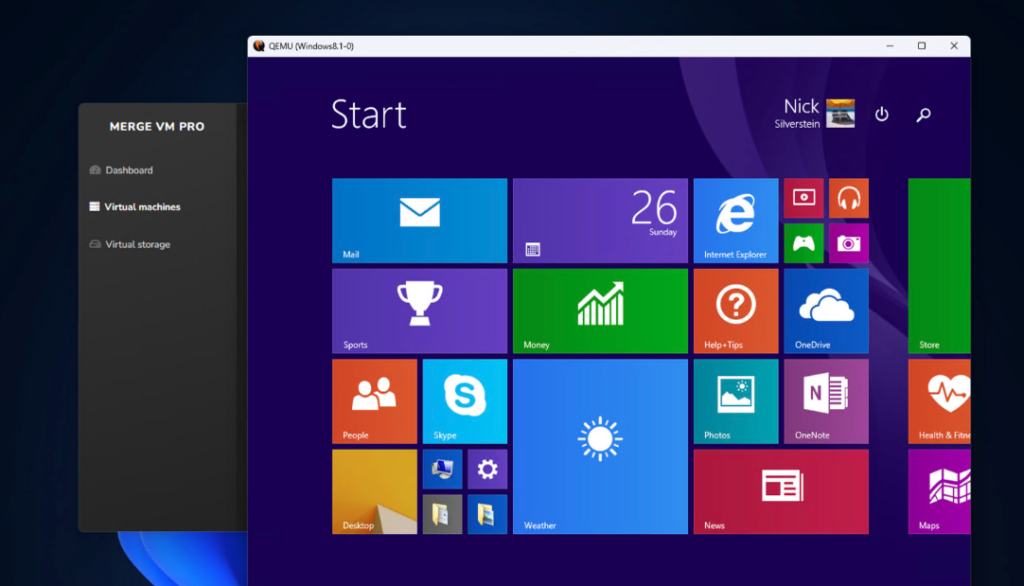Launch the Camera app tile
Screen dimensions: 1024x586
click(x=848, y=243)
